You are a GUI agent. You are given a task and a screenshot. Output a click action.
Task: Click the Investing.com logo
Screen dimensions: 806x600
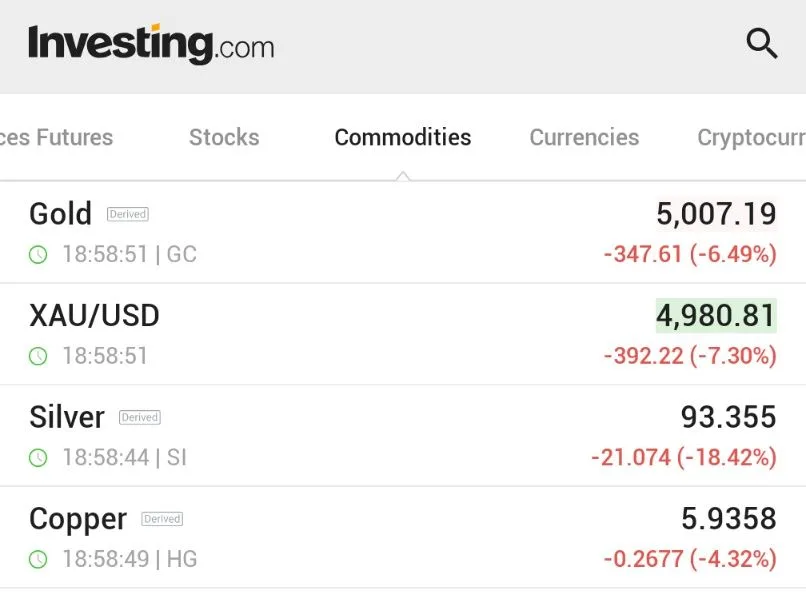coord(151,45)
